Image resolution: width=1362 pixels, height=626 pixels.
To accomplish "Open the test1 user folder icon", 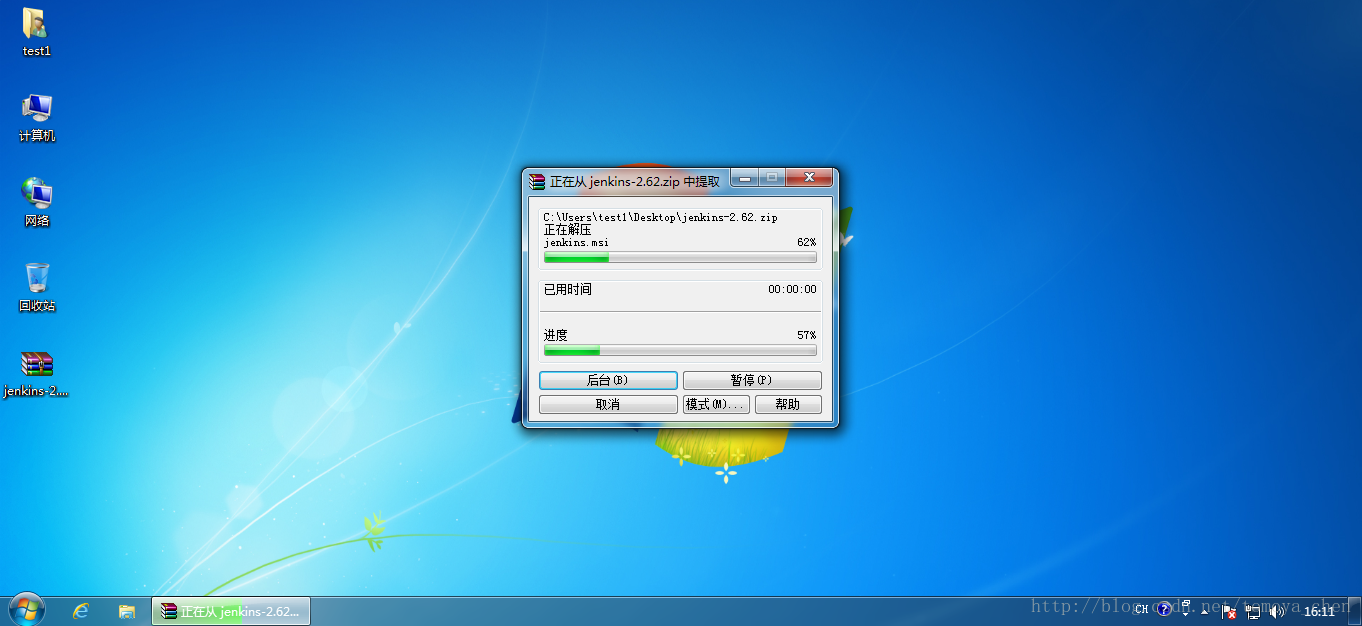I will [x=36, y=32].
